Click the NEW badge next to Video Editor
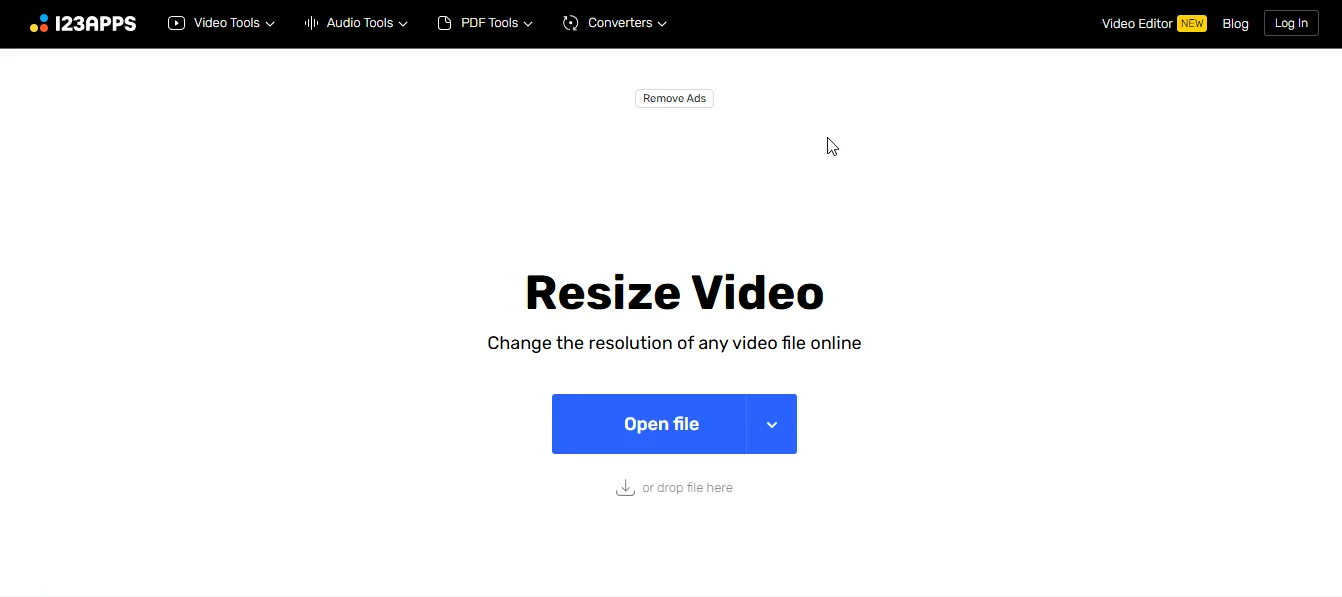The height and width of the screenshot is (597, 1342). pos(1191,22)
